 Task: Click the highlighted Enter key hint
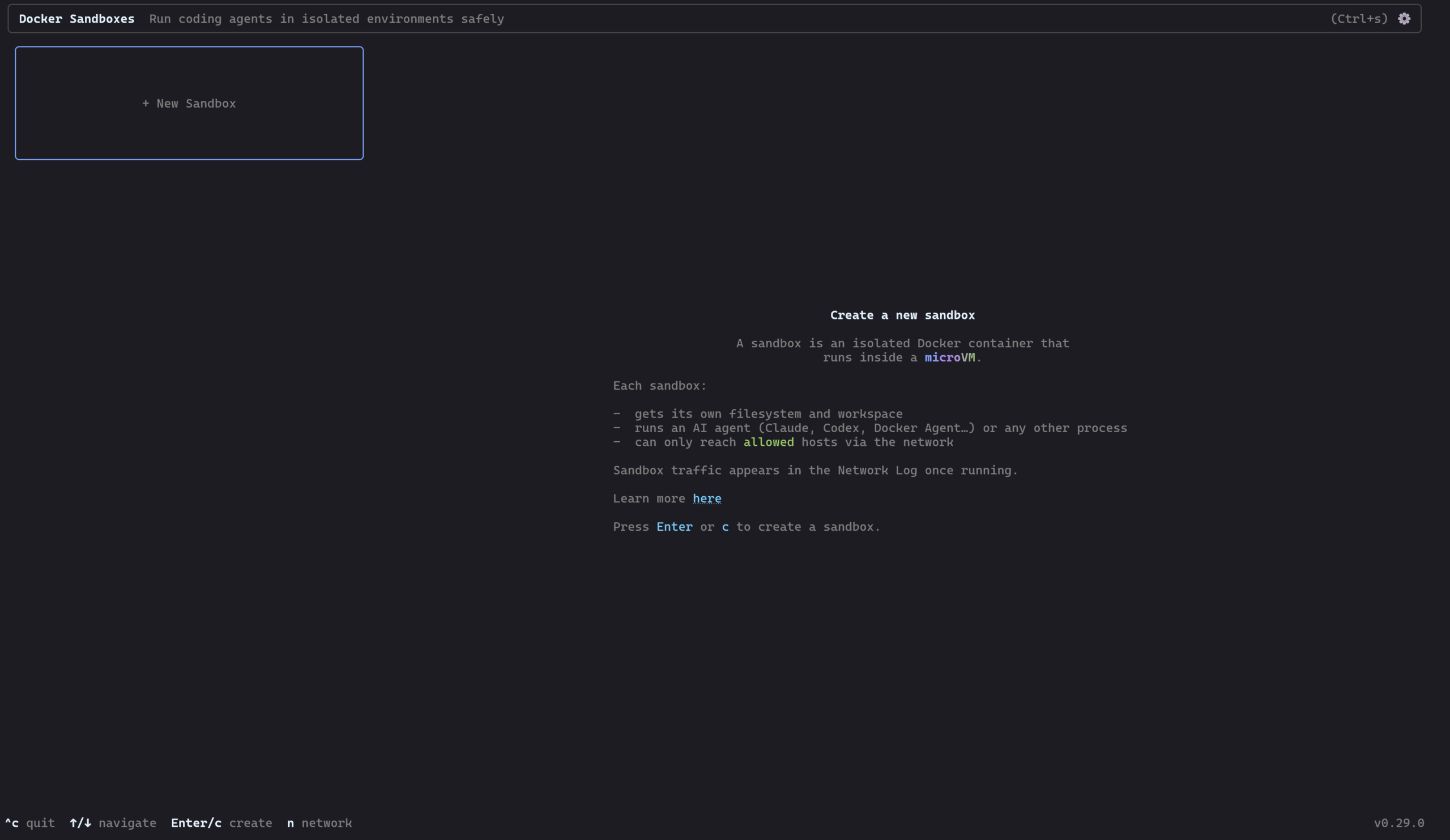[x=675, y=526]
